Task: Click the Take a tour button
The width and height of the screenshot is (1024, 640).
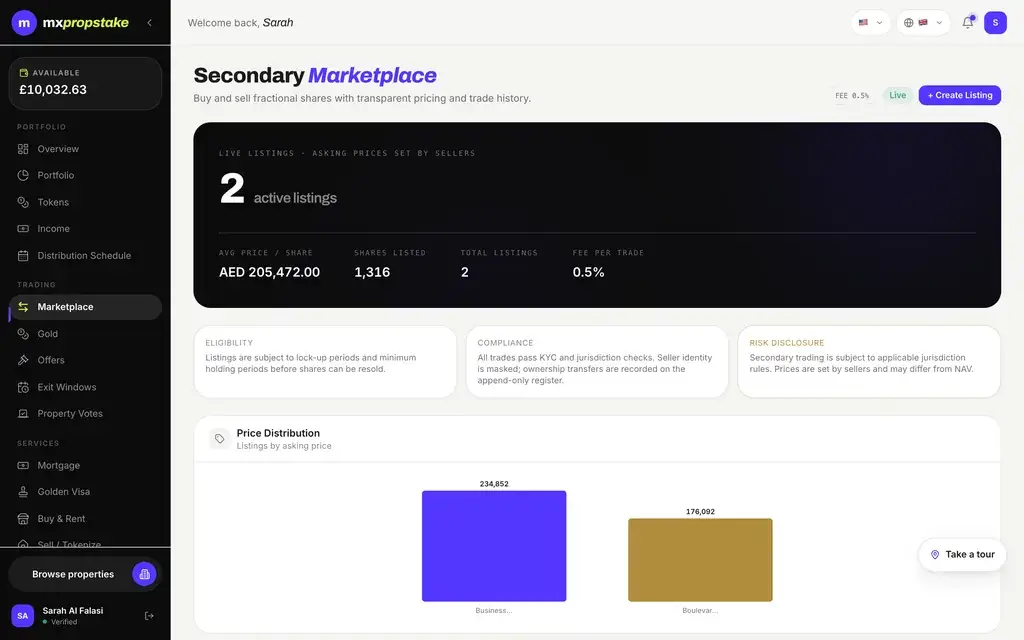Action: click(962, 554)
